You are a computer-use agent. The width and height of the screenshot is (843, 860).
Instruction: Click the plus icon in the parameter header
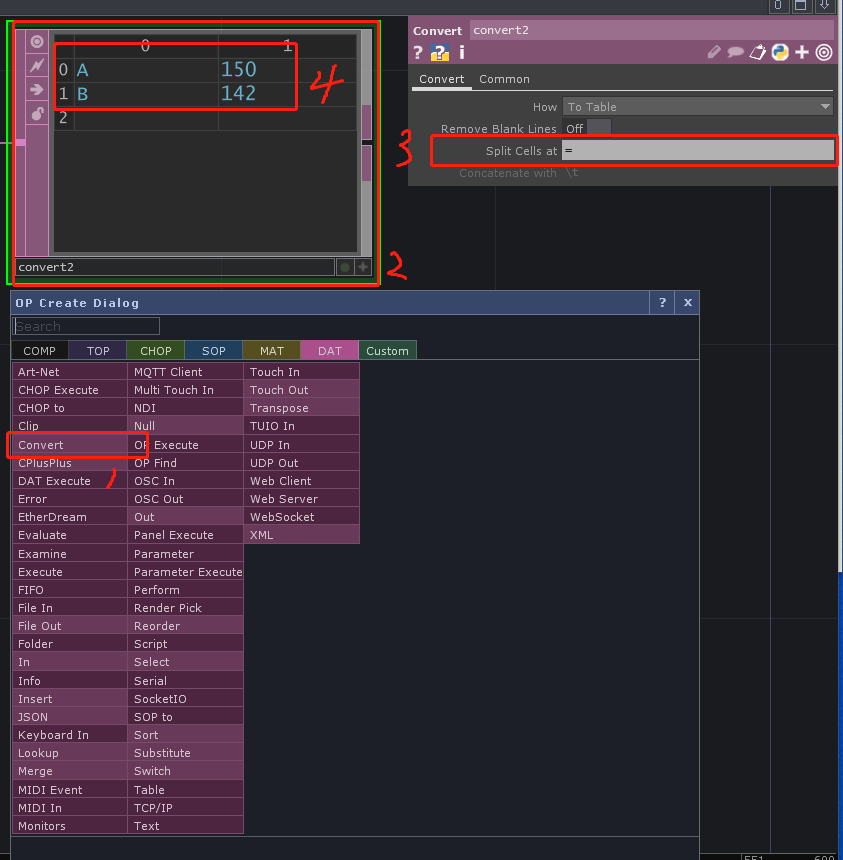point(803,52)
